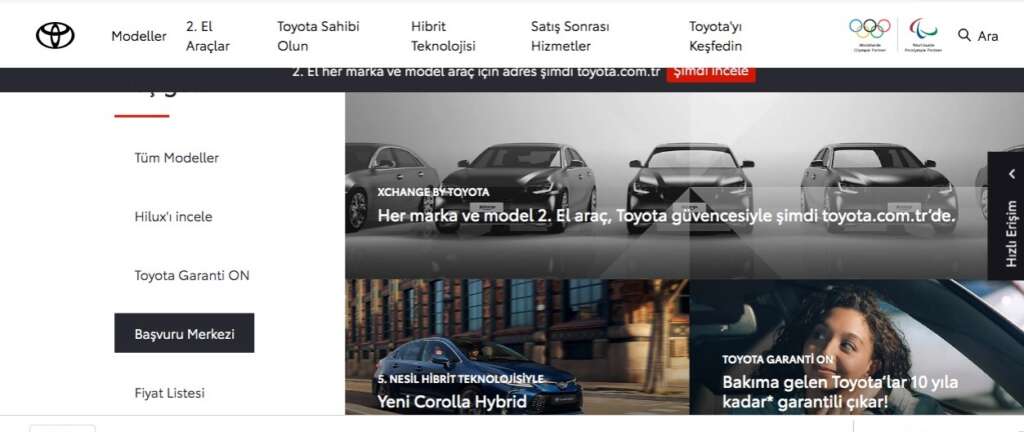Open the Olympic rings partner logo
The image size is (1024, 432).
[869, 35]
